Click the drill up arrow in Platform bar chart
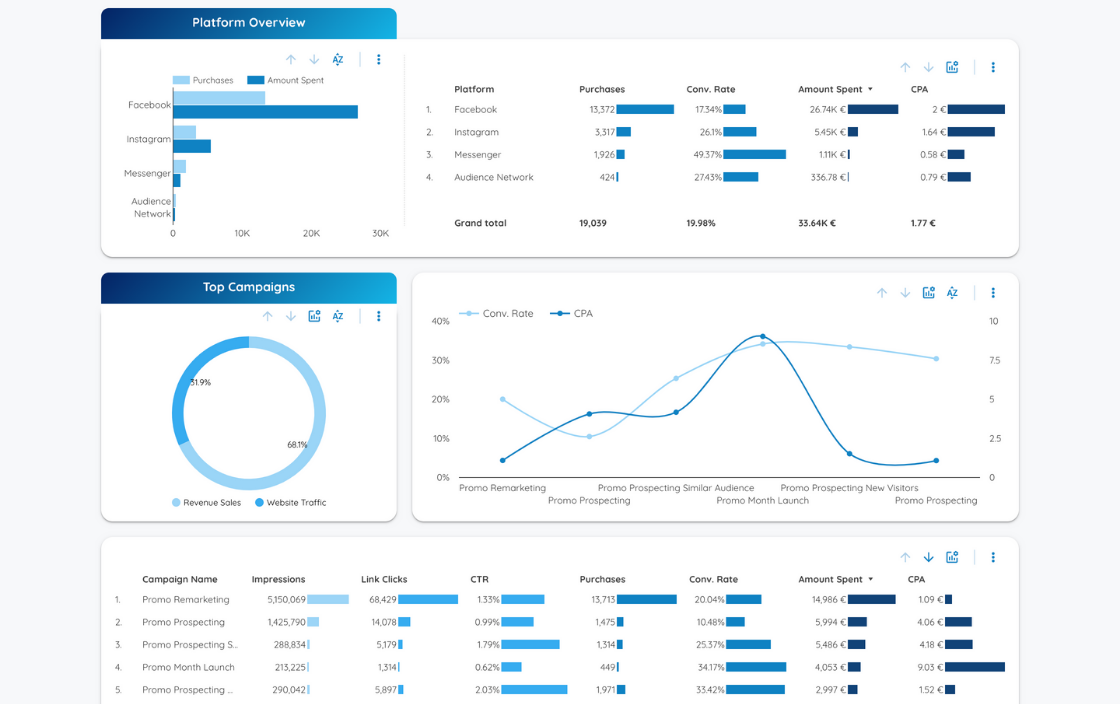This screenshot has height=704, width=1120. click(x=291, y=60)
